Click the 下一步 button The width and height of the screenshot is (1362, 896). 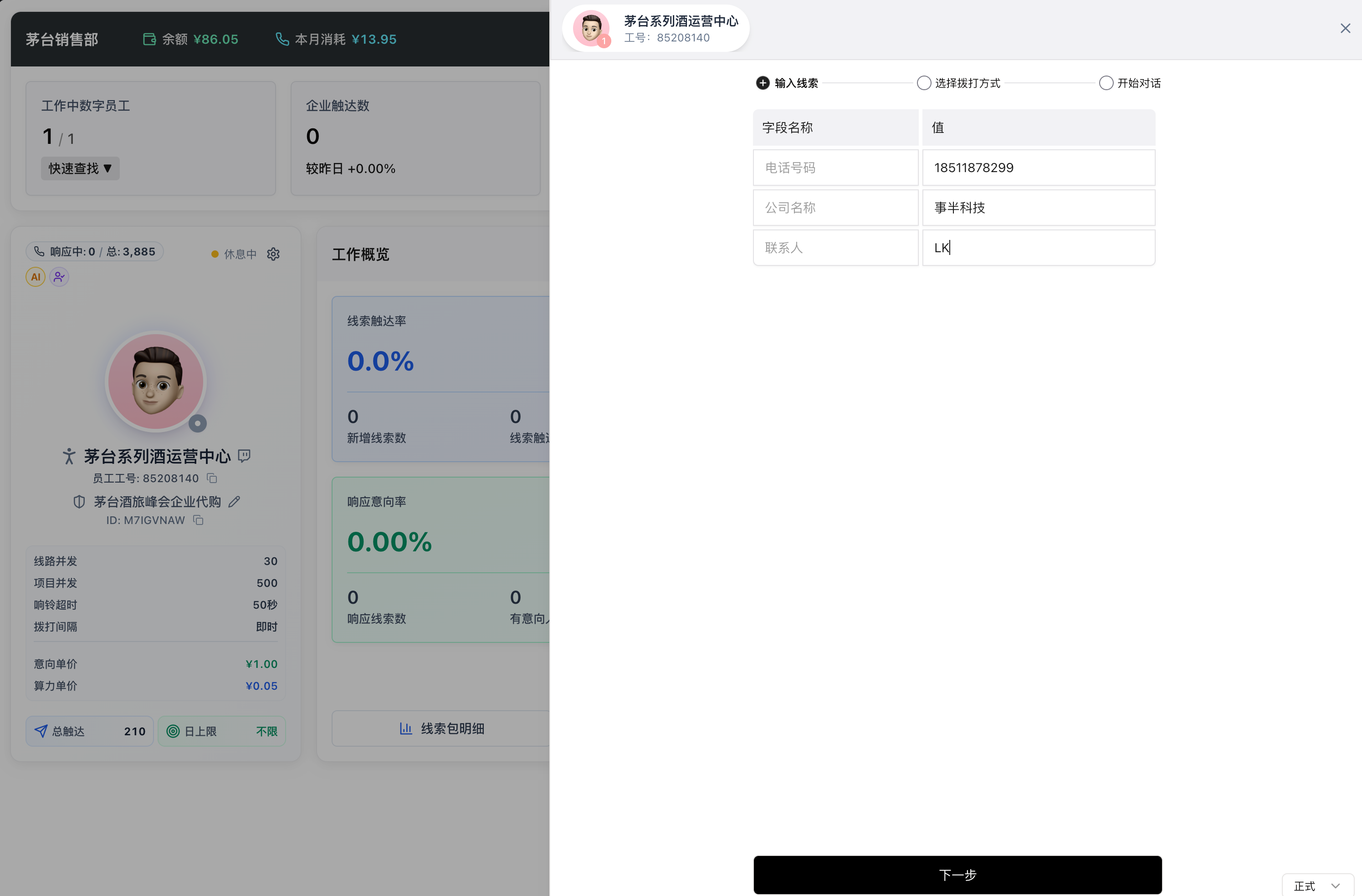[957, 875]
